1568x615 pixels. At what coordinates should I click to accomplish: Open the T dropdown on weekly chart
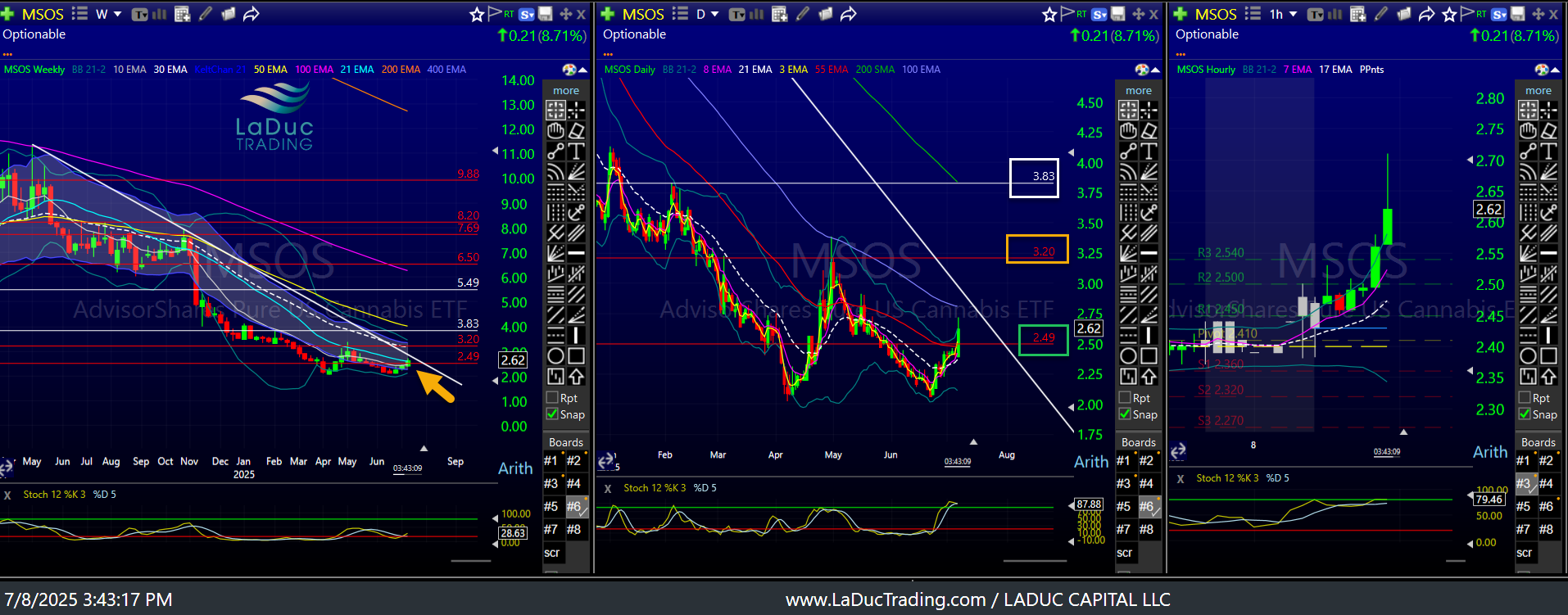point(139,14)
